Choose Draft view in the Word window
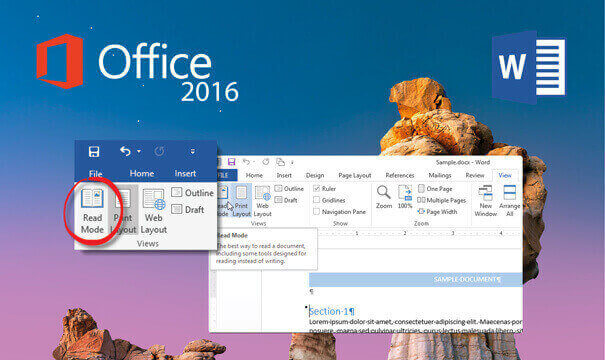This screenshot has height=360, width=605. 286,200
